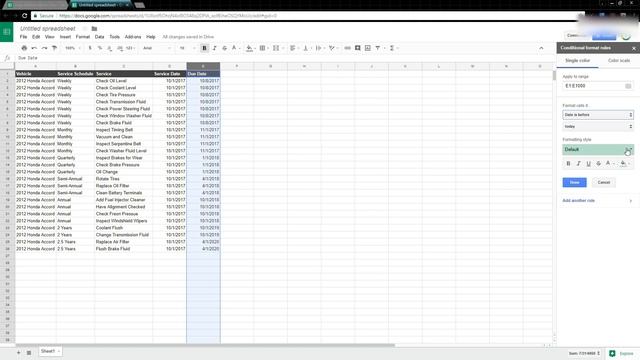Decrease decimal places in toolbar
This screenshot has height=360, width=640.
(x=109, y=48)
